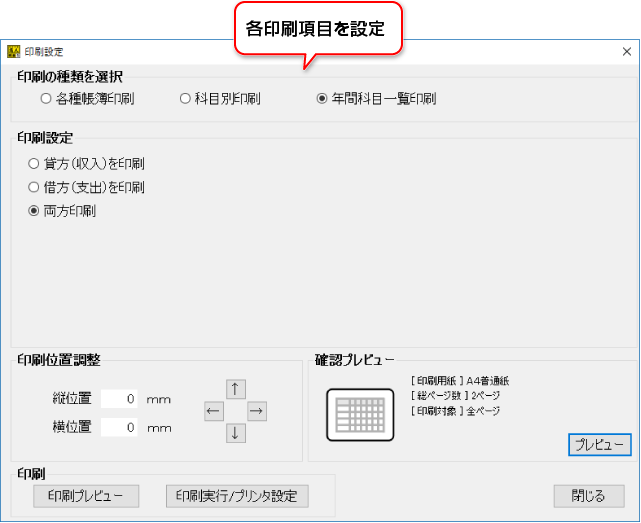Click the 縦位置 mm input field
This screenshot has width=641, height=523.
(120, 399)
